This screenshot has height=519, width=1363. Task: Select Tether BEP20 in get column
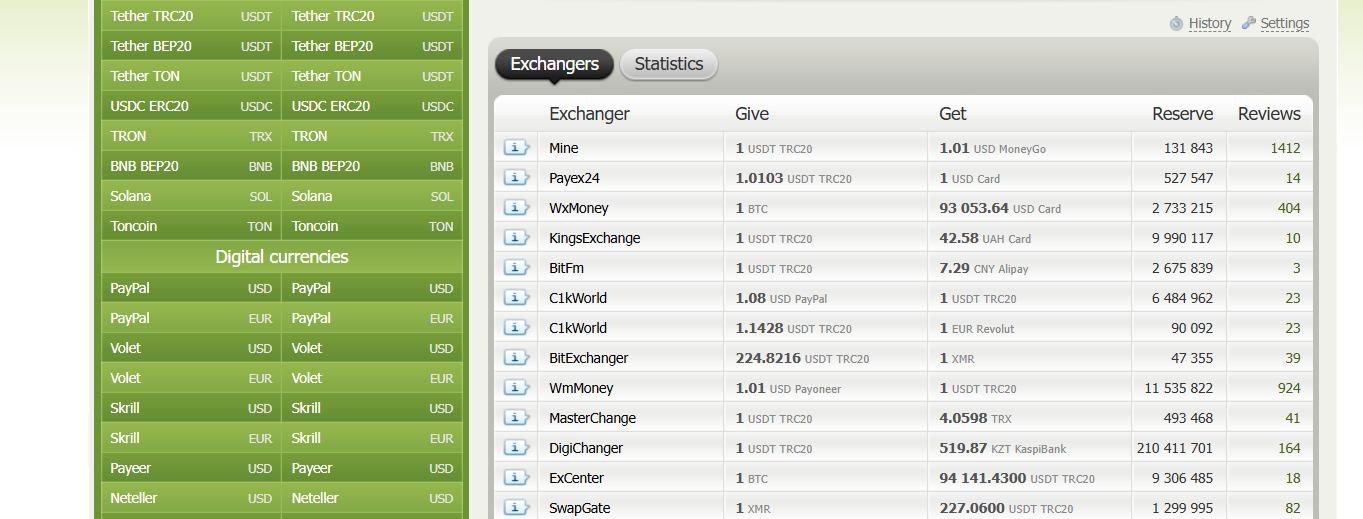(372, 46)
